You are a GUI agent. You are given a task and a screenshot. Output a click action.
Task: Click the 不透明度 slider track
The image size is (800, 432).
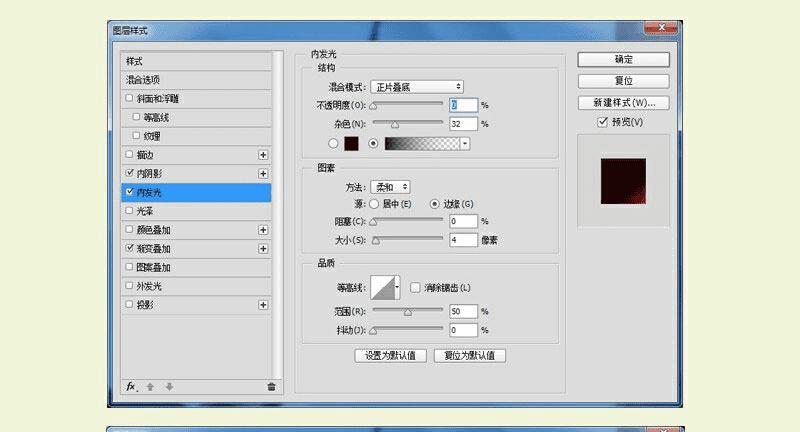(407, 105)
